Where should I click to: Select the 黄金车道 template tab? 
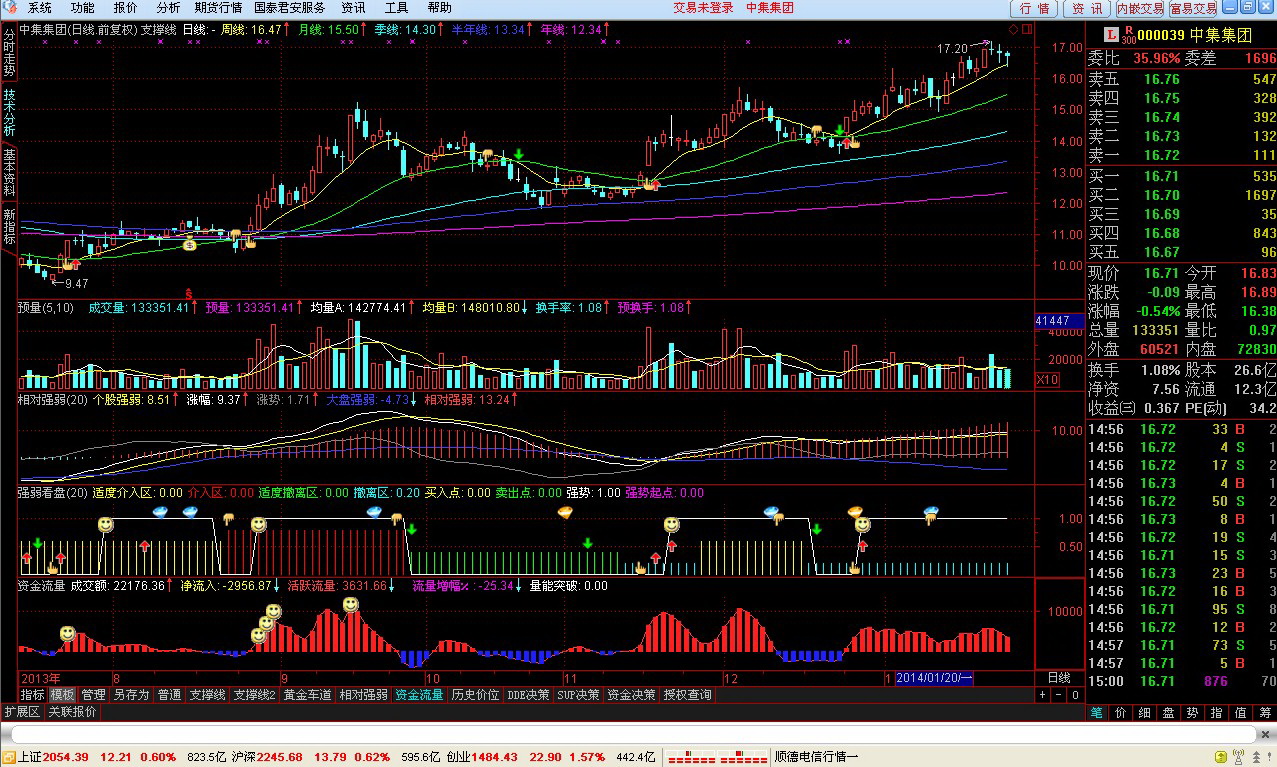click(307, 694)
